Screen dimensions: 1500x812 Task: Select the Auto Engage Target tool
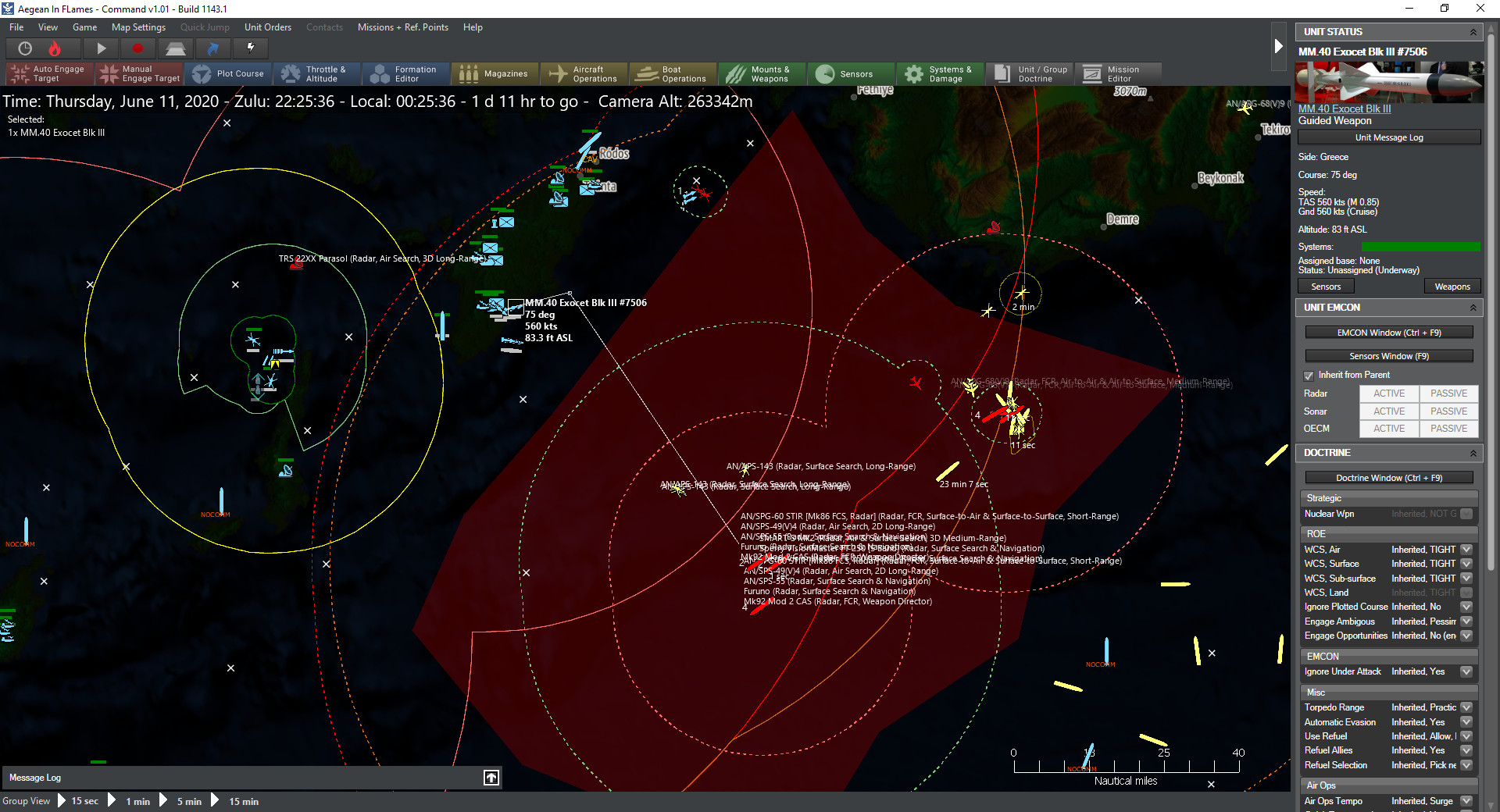tap(48, 73)
